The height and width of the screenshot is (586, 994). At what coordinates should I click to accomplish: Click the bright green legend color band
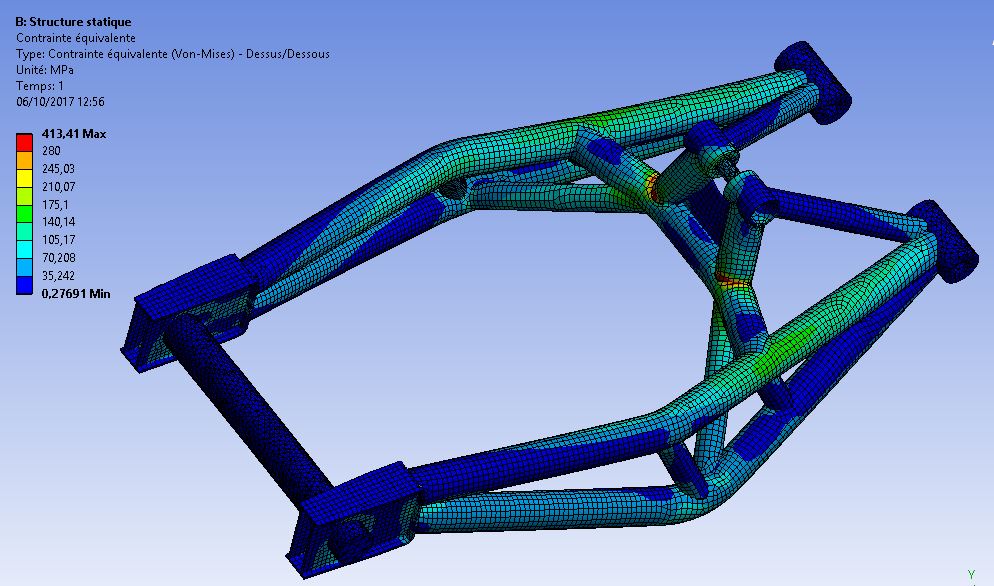(24, 214)
